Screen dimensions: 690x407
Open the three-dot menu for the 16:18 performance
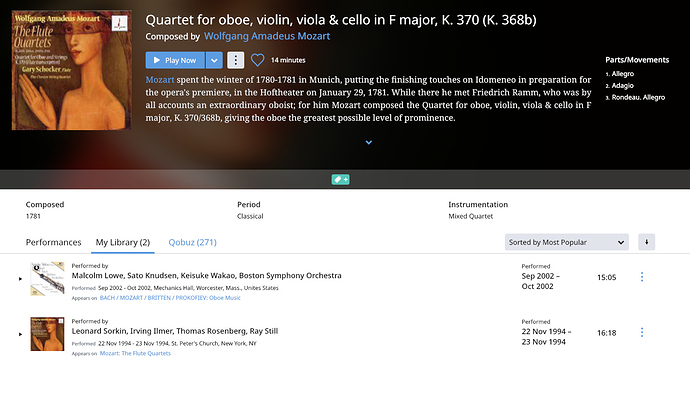(x=642, y=332)
